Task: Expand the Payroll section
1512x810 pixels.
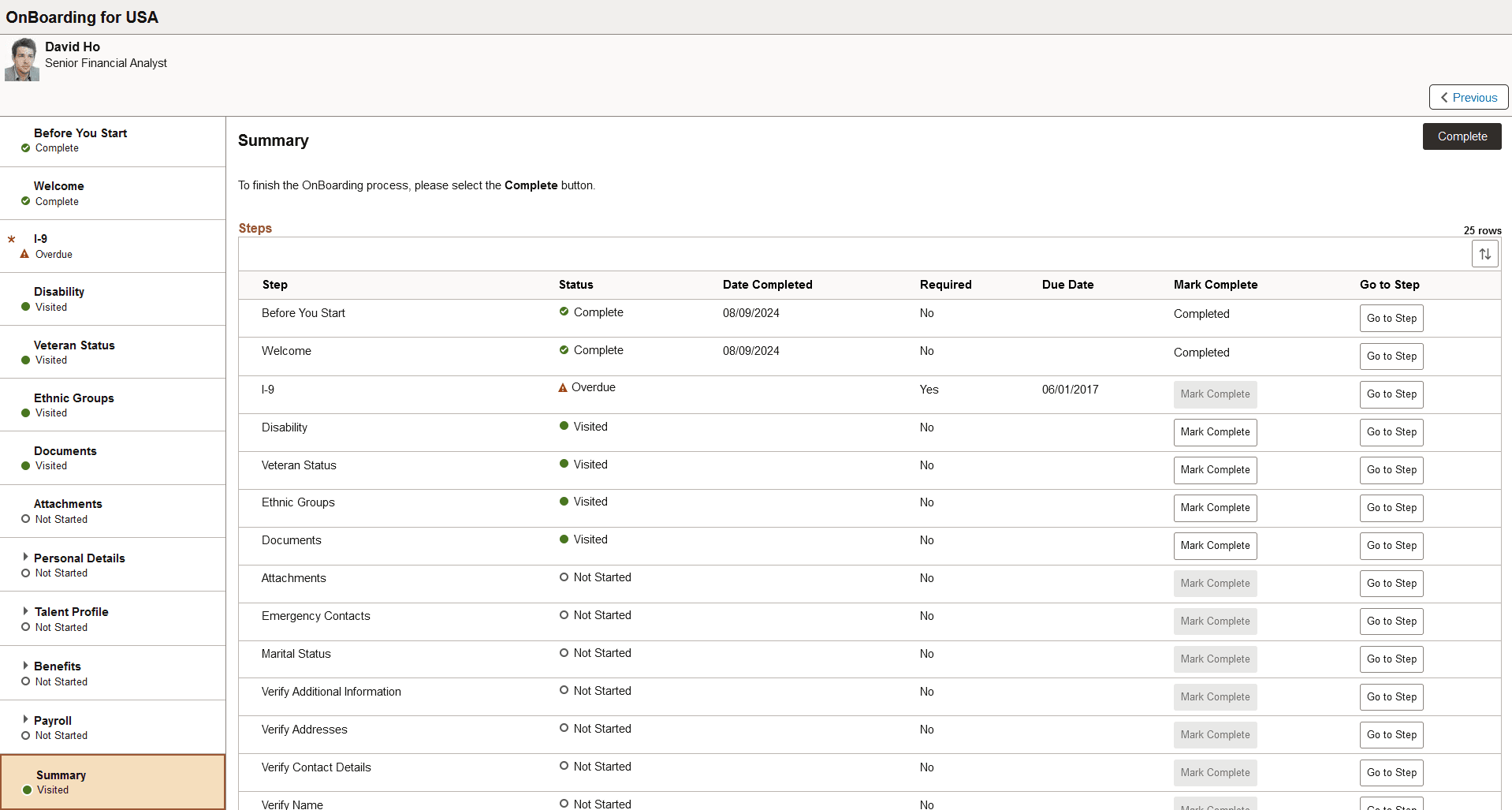Action: point(26,720)
